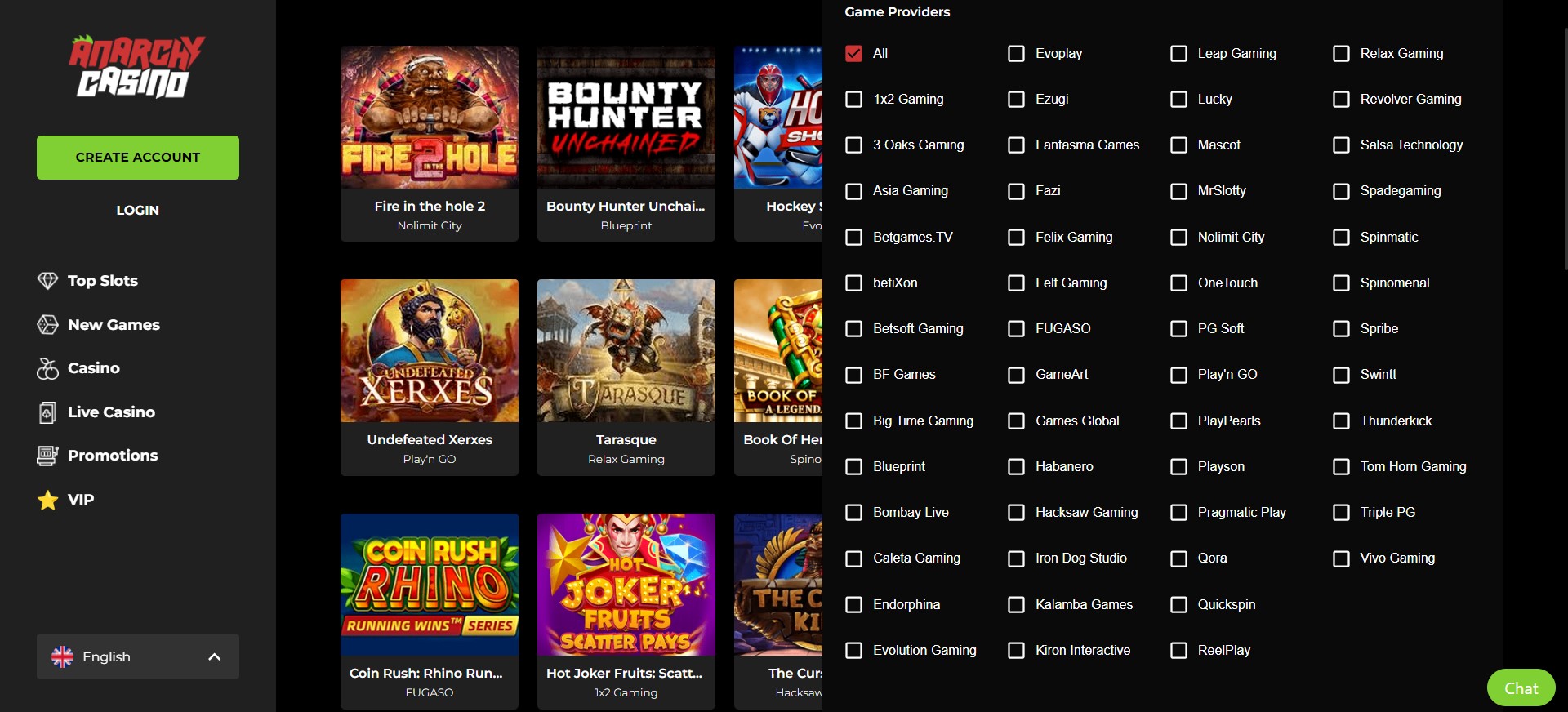Enable the 3 Oaks Gaming filter
Screen dimensions: 1568x712
854,145
